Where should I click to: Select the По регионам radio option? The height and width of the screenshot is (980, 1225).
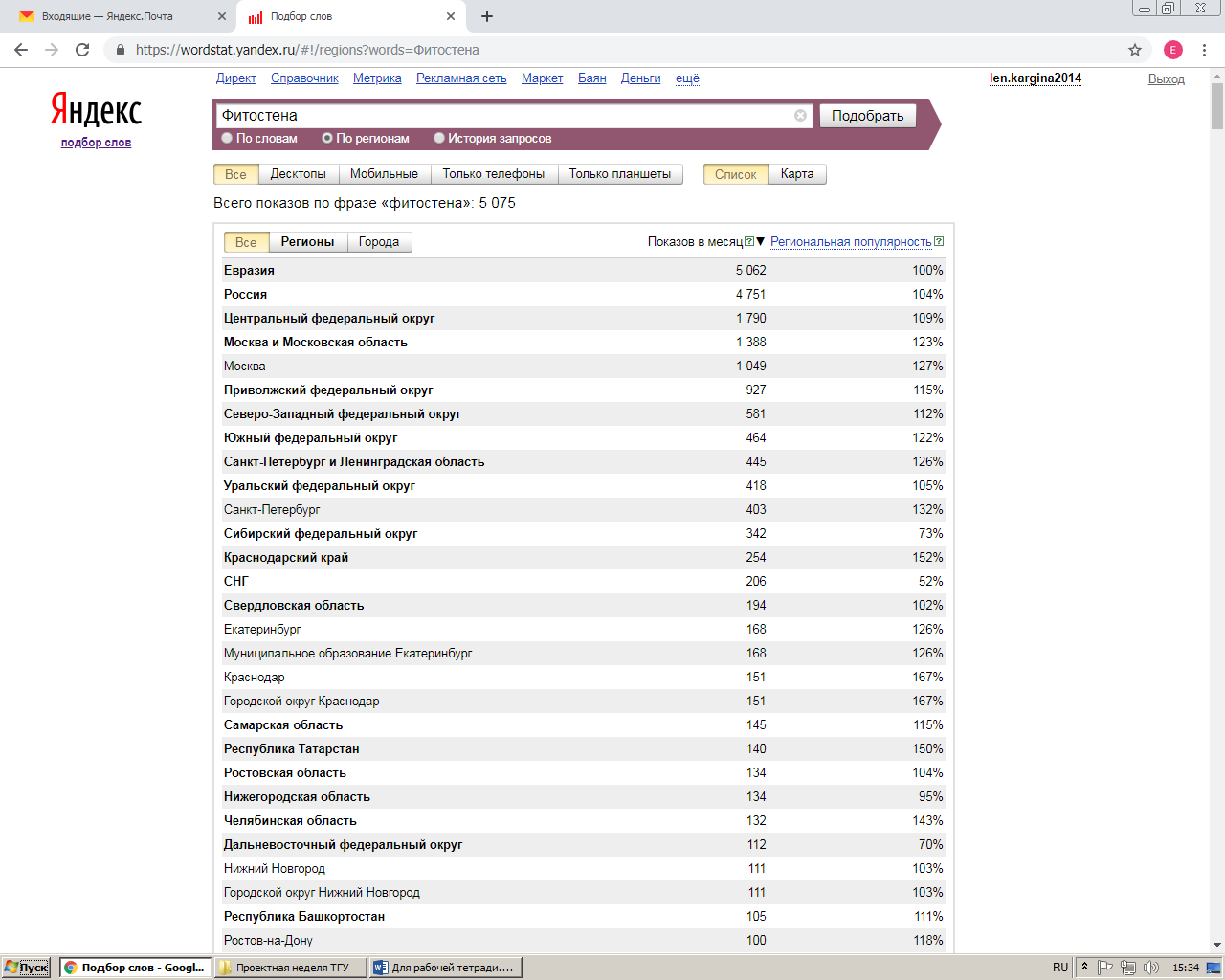pos(327,139)
